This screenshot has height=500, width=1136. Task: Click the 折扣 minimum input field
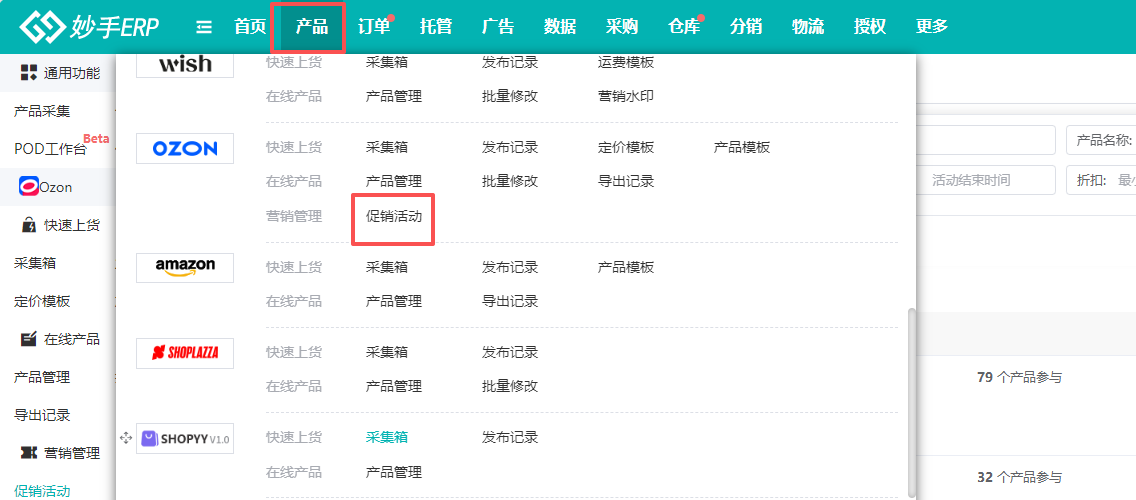[1127, 180]
